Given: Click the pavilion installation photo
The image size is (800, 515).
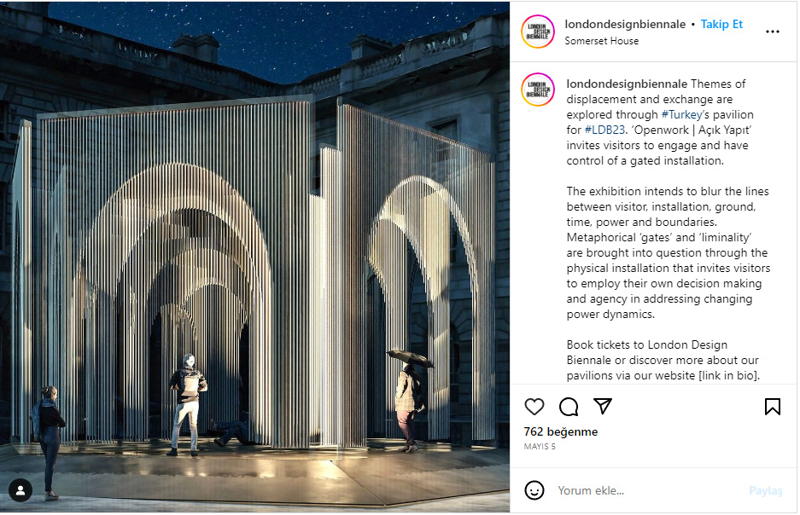Looking at the screenshot, I should pos(255,257).
